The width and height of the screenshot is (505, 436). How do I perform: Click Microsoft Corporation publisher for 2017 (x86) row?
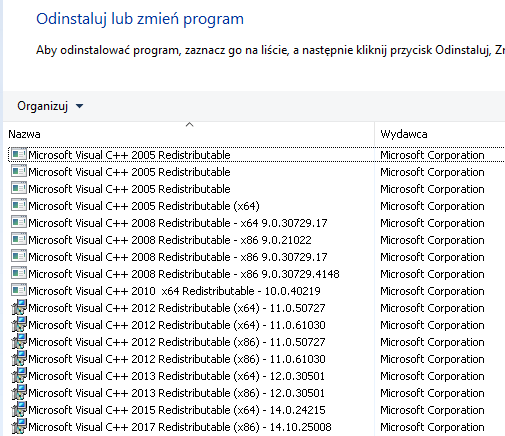(432, 427)
